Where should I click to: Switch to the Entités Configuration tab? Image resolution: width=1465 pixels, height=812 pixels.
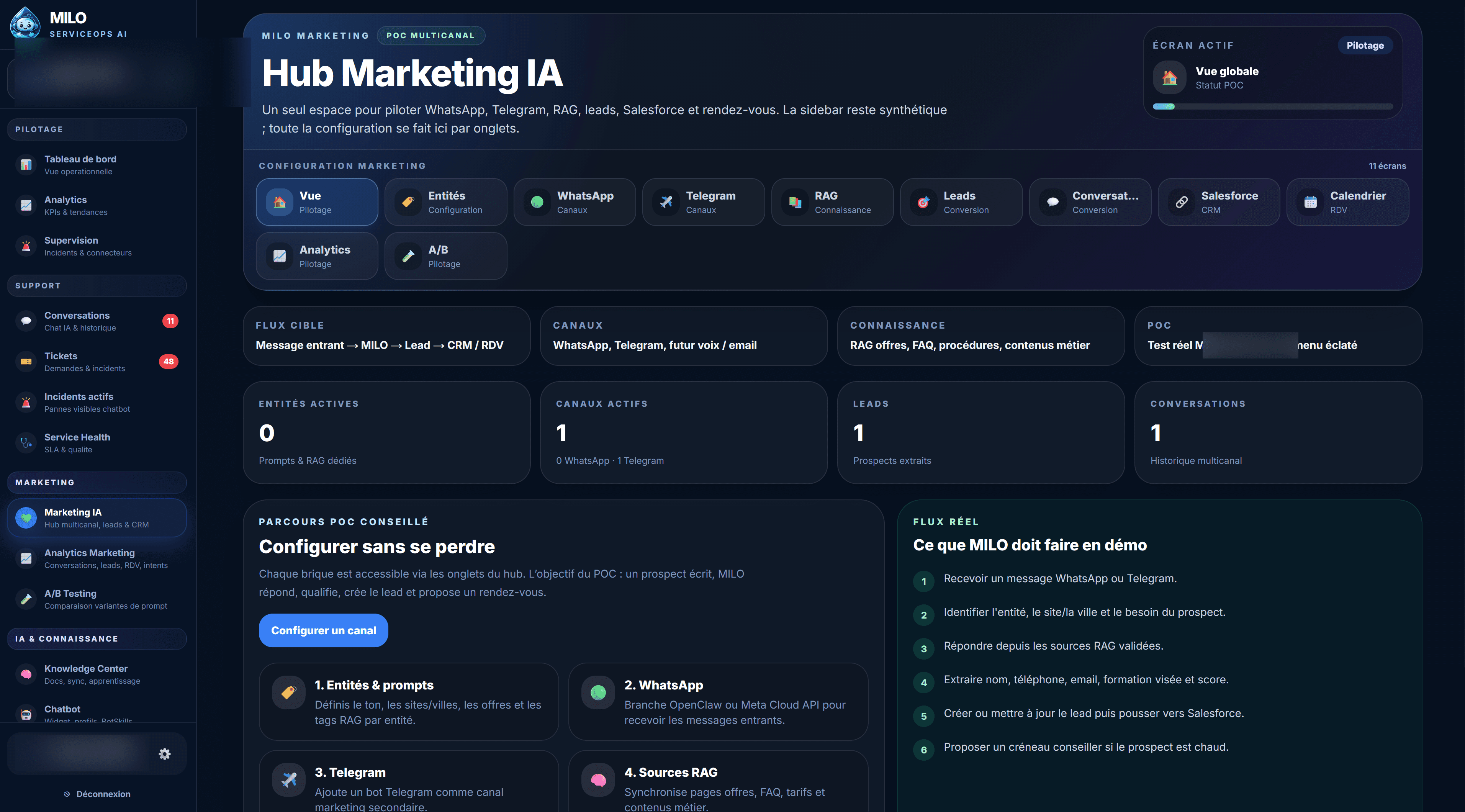446,202
